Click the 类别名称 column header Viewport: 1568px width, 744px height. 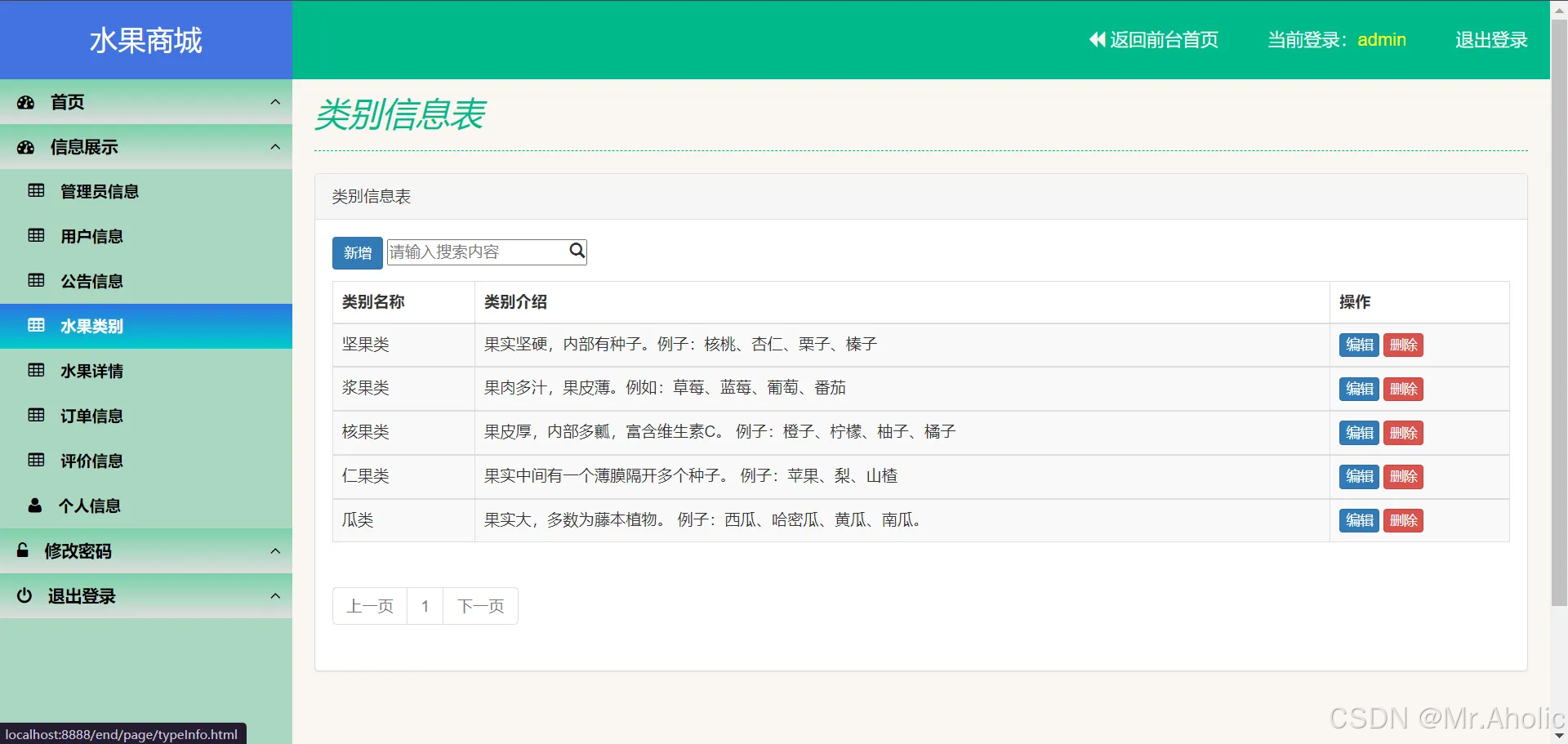[403, 302]
